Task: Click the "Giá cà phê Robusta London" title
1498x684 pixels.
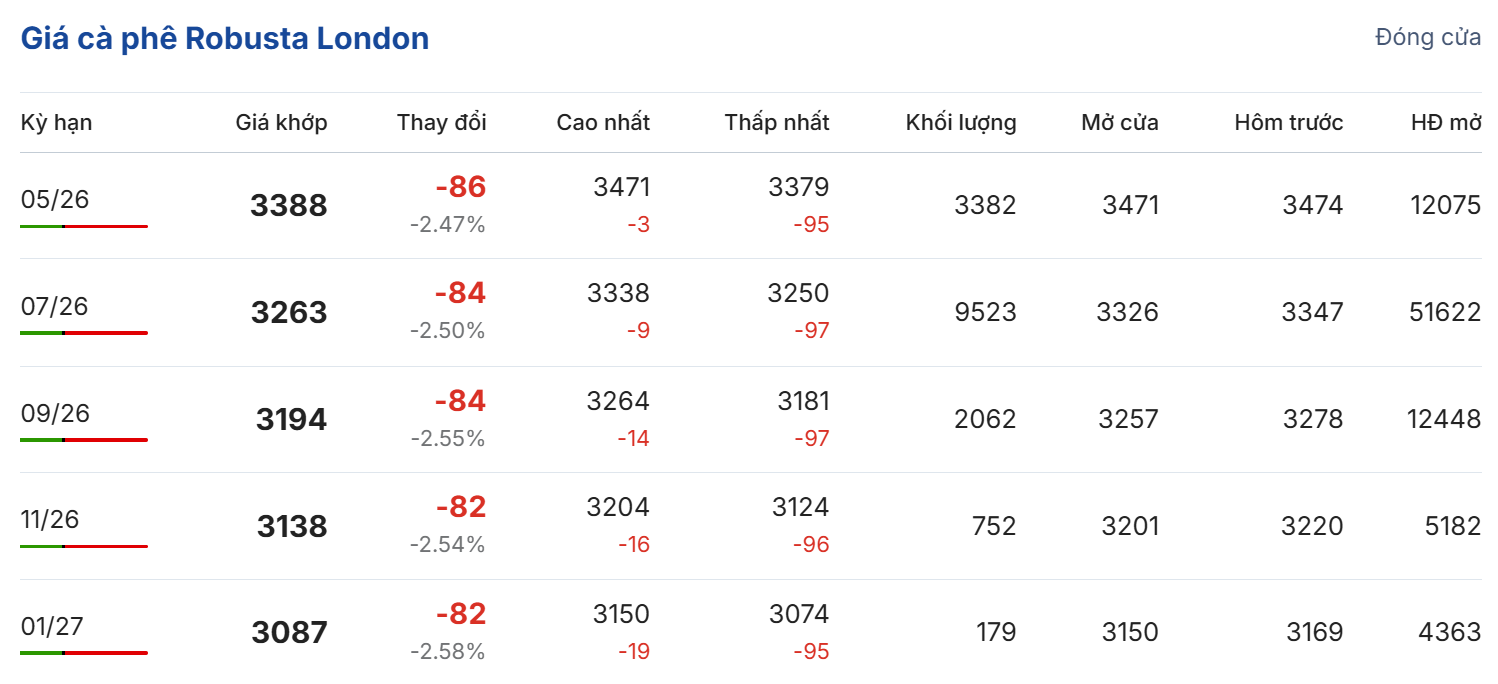Action: (x=225, y=39)
